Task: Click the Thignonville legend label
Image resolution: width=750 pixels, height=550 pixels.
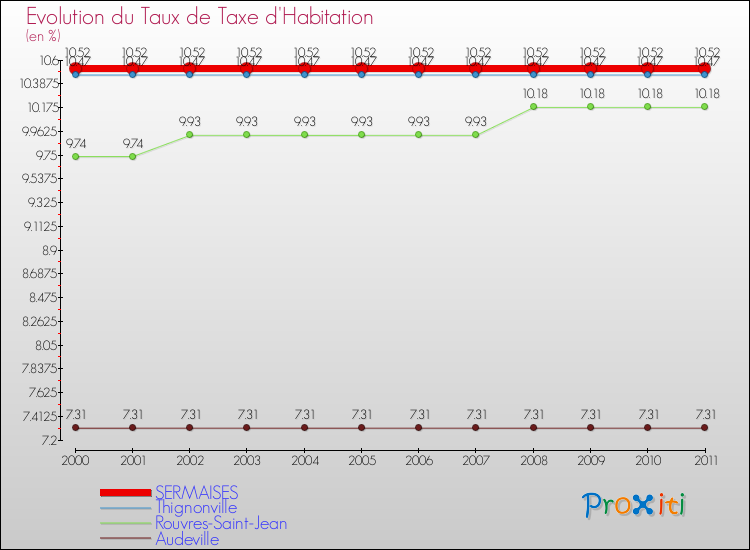Action: click(196, 507)
